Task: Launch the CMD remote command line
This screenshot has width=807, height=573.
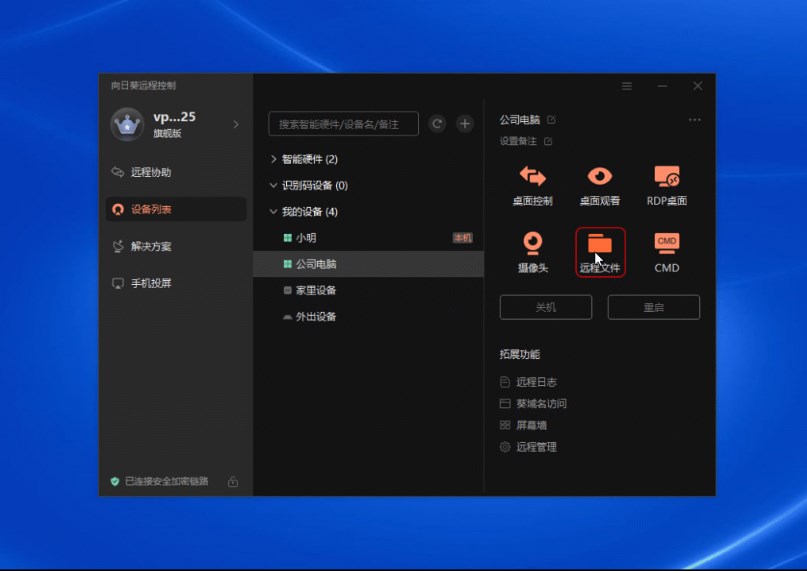Action: pos(666,252)
